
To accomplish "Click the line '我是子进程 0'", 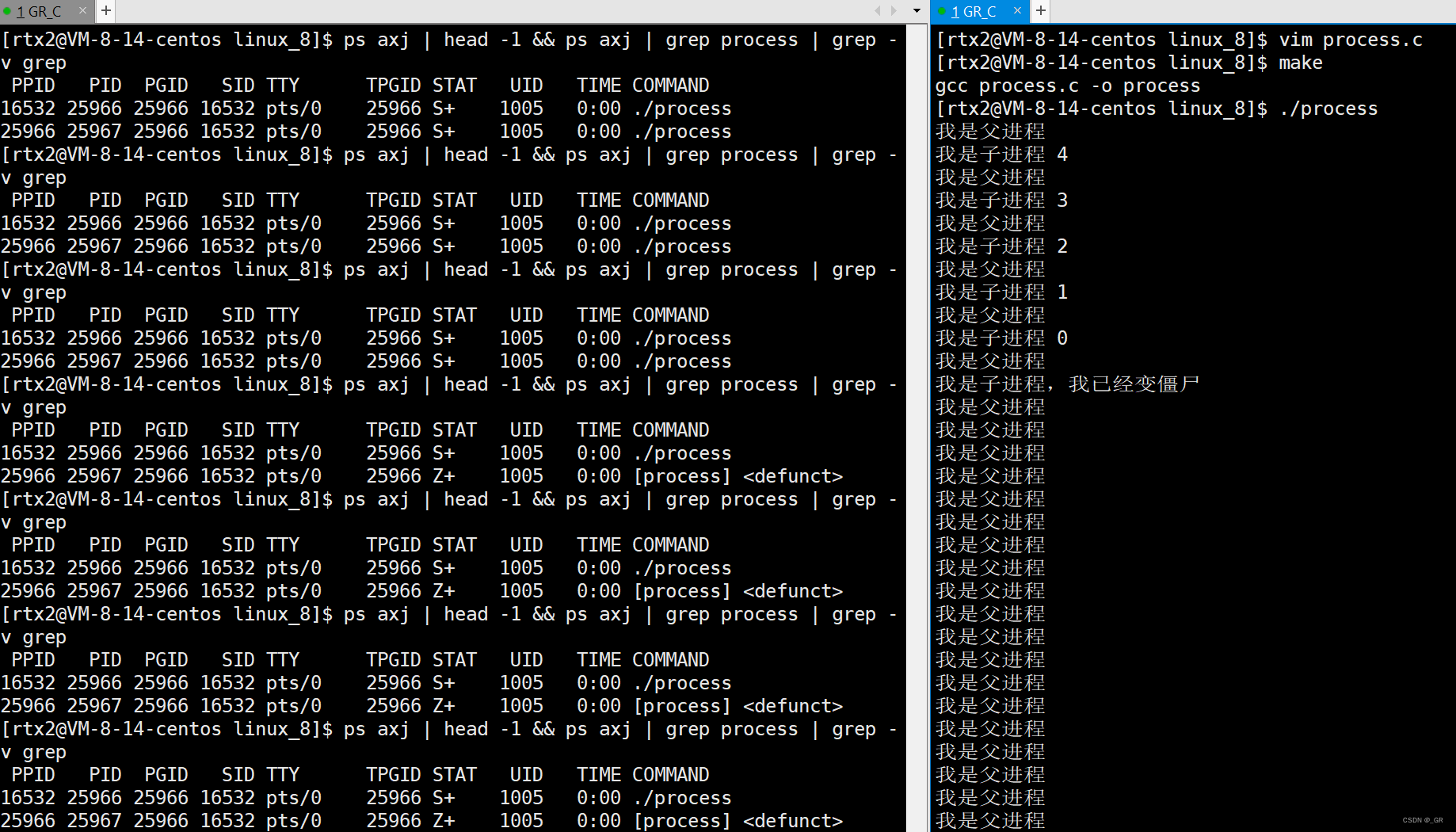I will click(x=1002, y=338).
